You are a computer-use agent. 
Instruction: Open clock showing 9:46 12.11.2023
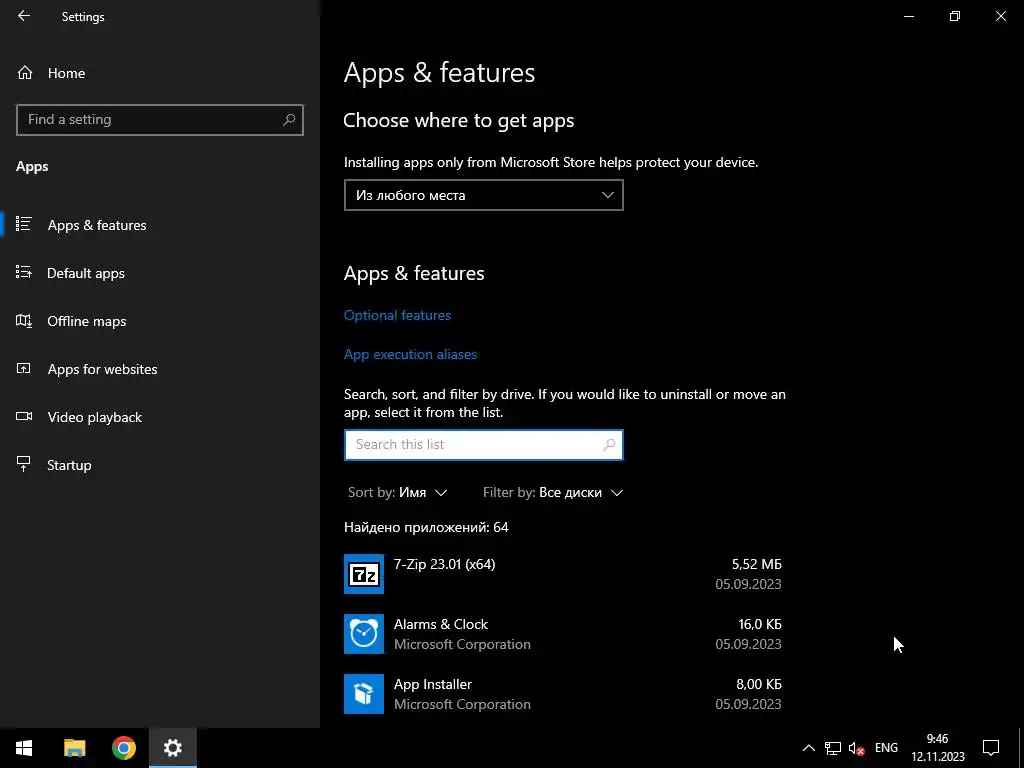click(938, 748)
